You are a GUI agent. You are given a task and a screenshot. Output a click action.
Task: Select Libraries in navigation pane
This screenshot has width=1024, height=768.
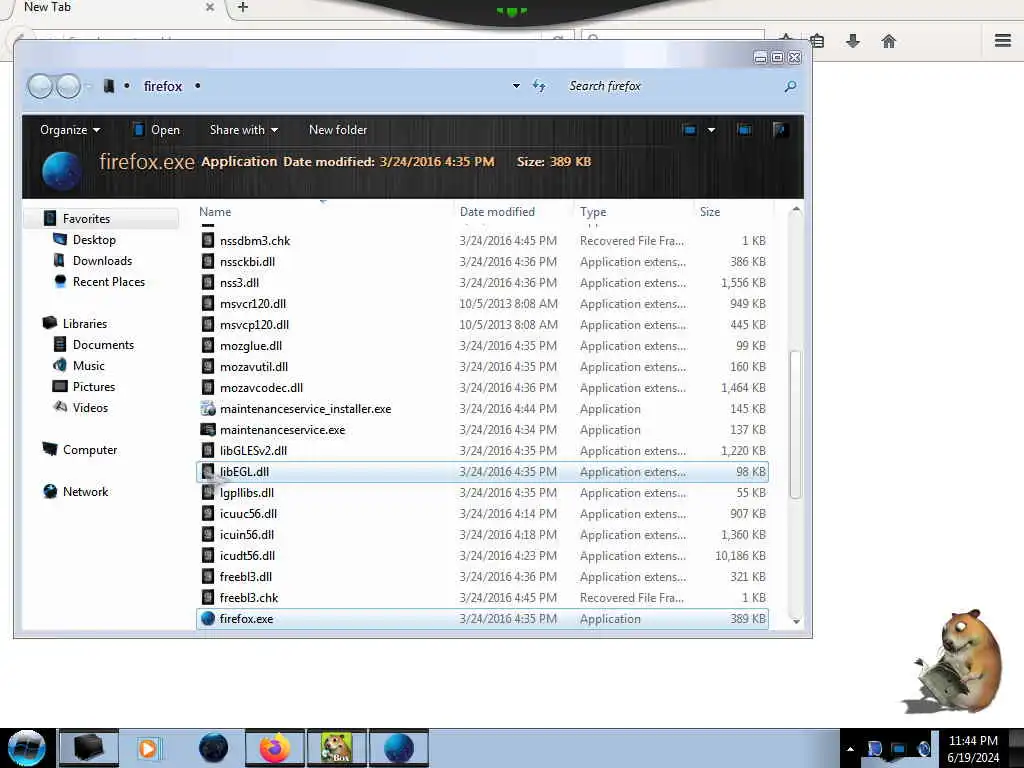click(x=85, y=323)
